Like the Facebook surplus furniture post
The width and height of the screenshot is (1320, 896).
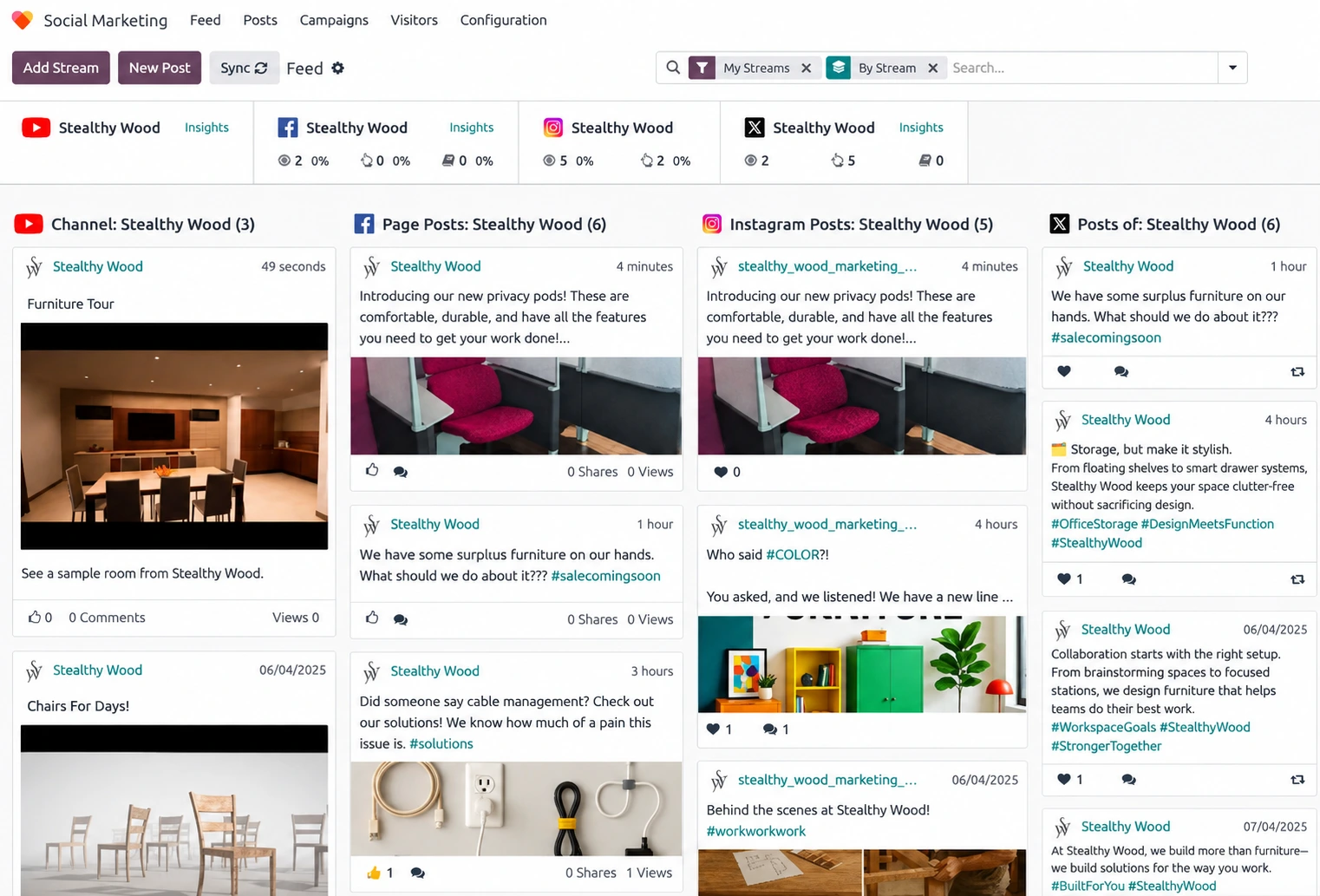372,618
